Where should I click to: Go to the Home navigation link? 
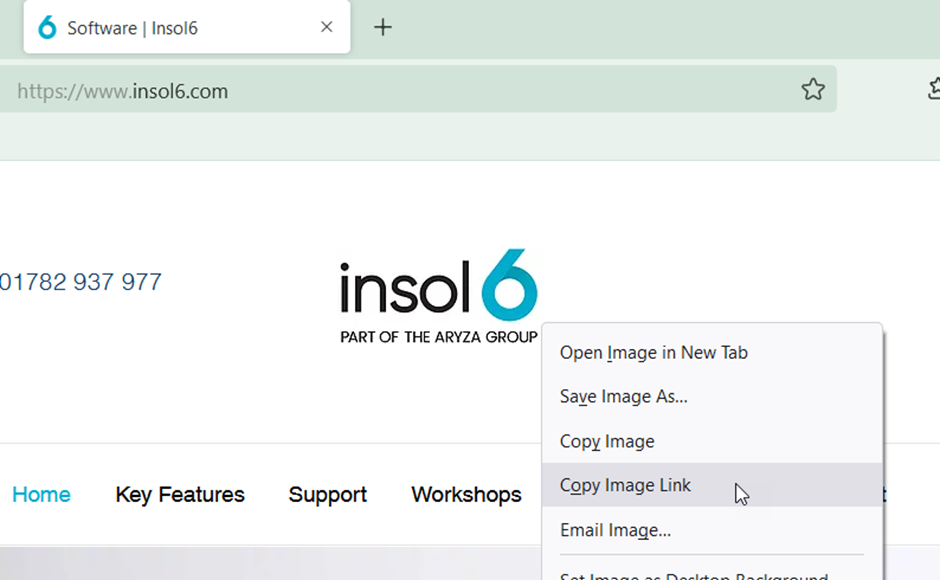41,494
